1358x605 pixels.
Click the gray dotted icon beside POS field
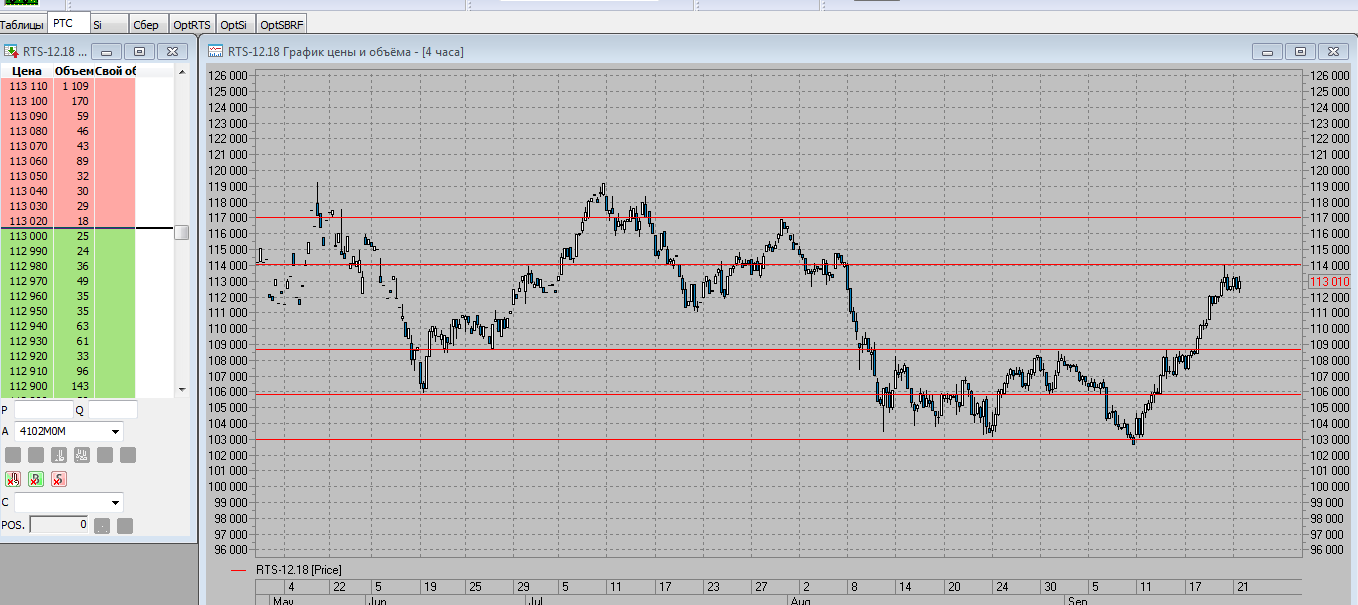[x=102, y=525]
